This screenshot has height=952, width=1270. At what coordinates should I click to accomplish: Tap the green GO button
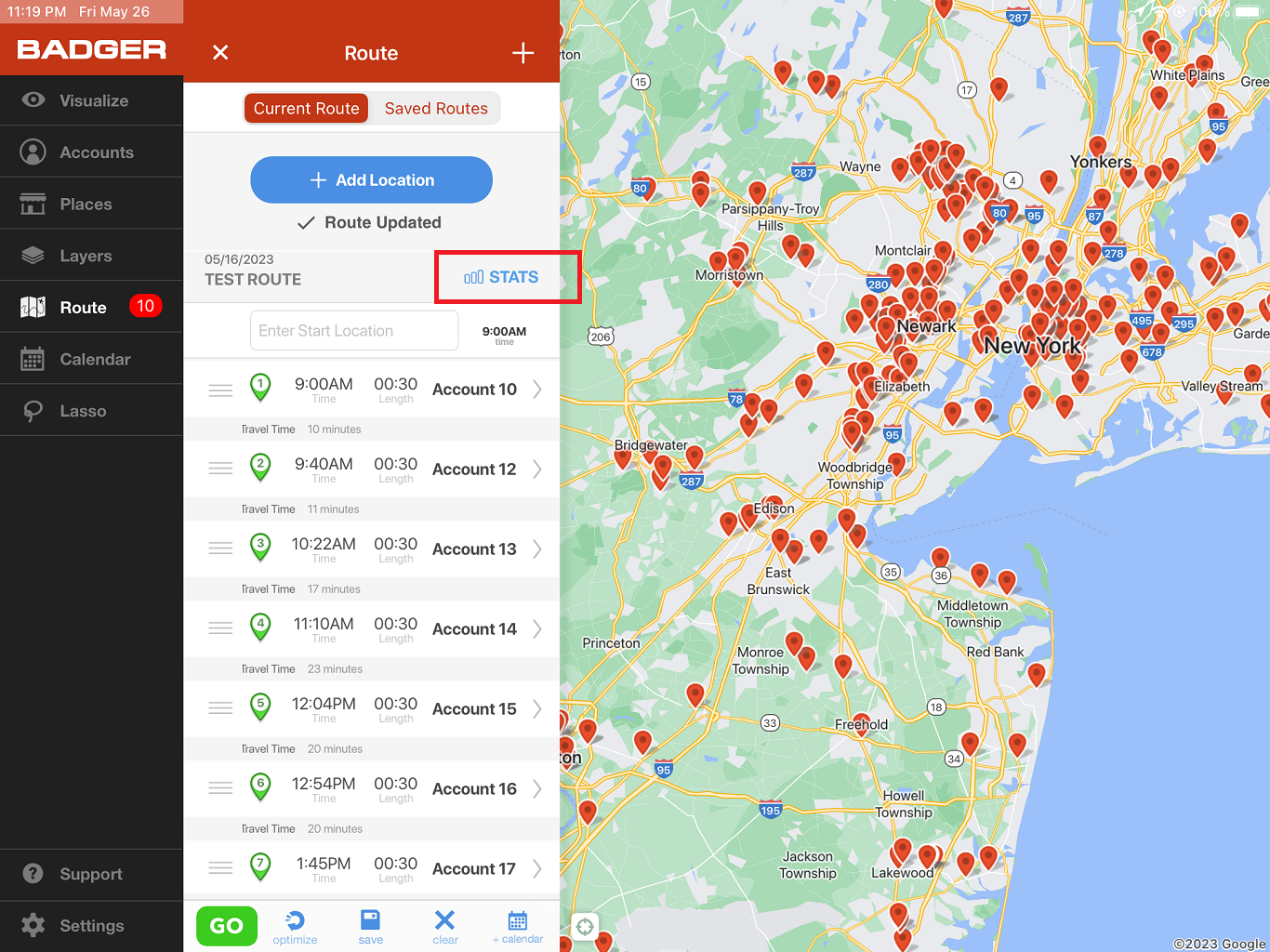(227, 926)
